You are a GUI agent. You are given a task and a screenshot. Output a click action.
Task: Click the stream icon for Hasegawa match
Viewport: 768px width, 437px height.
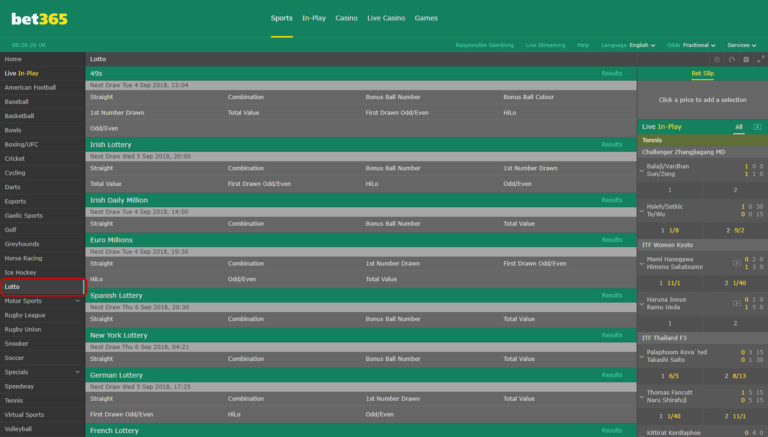737,263
